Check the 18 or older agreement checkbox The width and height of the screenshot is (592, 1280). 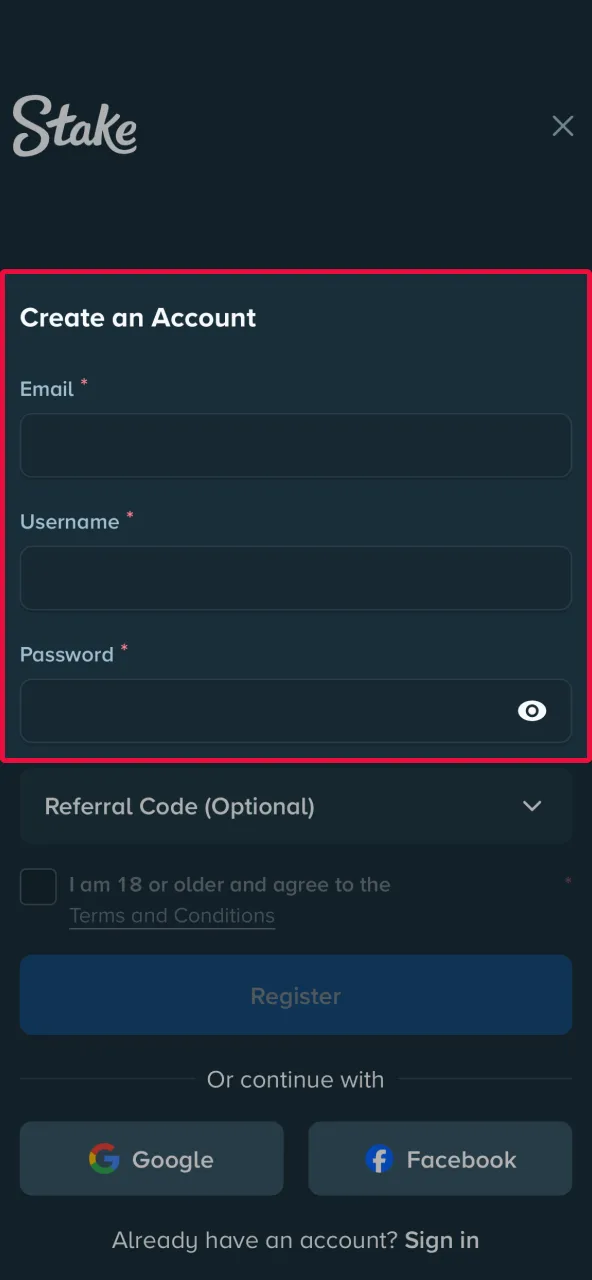click(x=38, y=886)
